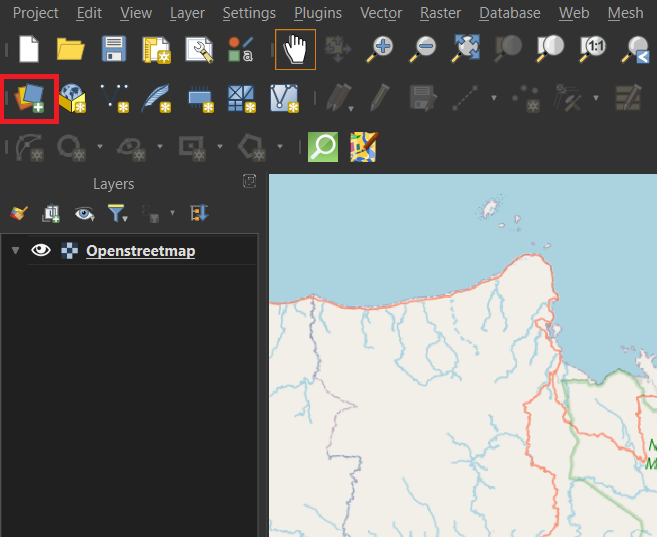The image size is (657, 537).
Task: Click the Zoom Full extent icon
Action: click(466, 48)
